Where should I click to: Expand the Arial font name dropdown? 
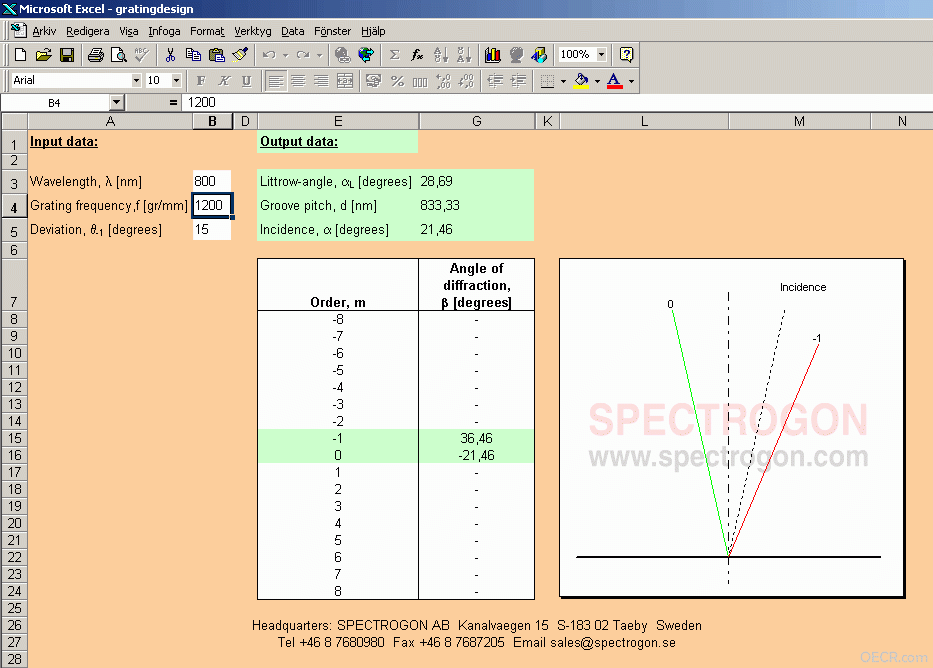pos(136,80)
